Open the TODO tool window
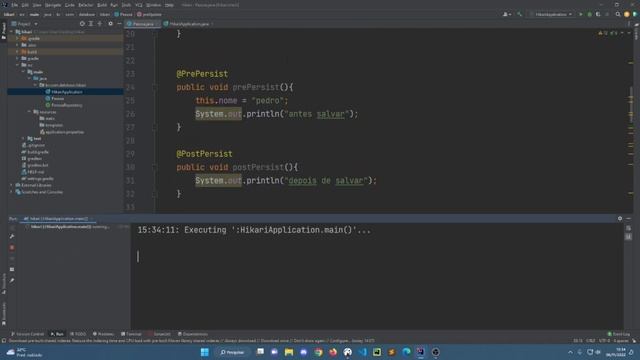640x360 pixels. coord(78,334)
